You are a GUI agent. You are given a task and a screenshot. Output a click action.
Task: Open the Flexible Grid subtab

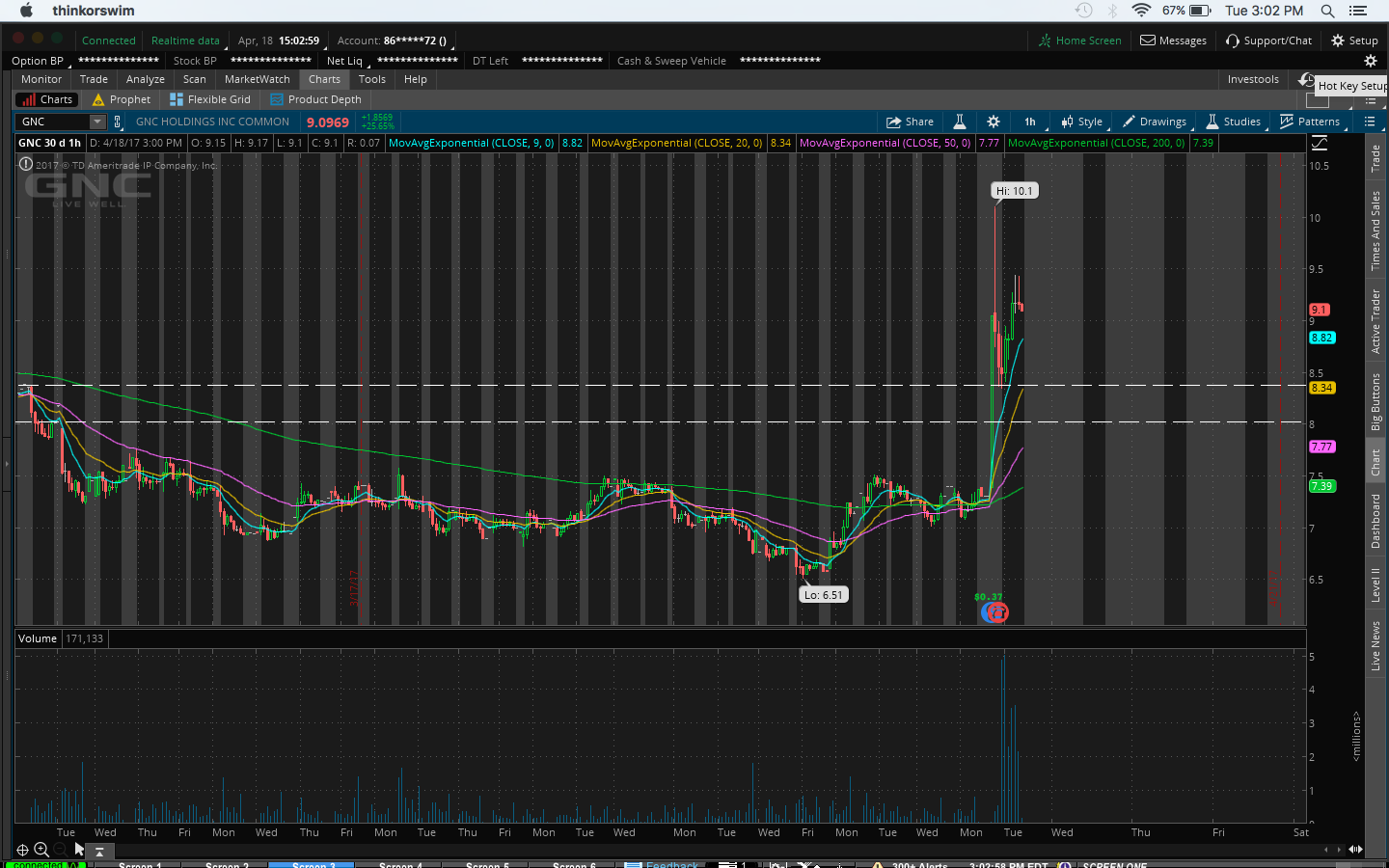click(x=210, y=99)
